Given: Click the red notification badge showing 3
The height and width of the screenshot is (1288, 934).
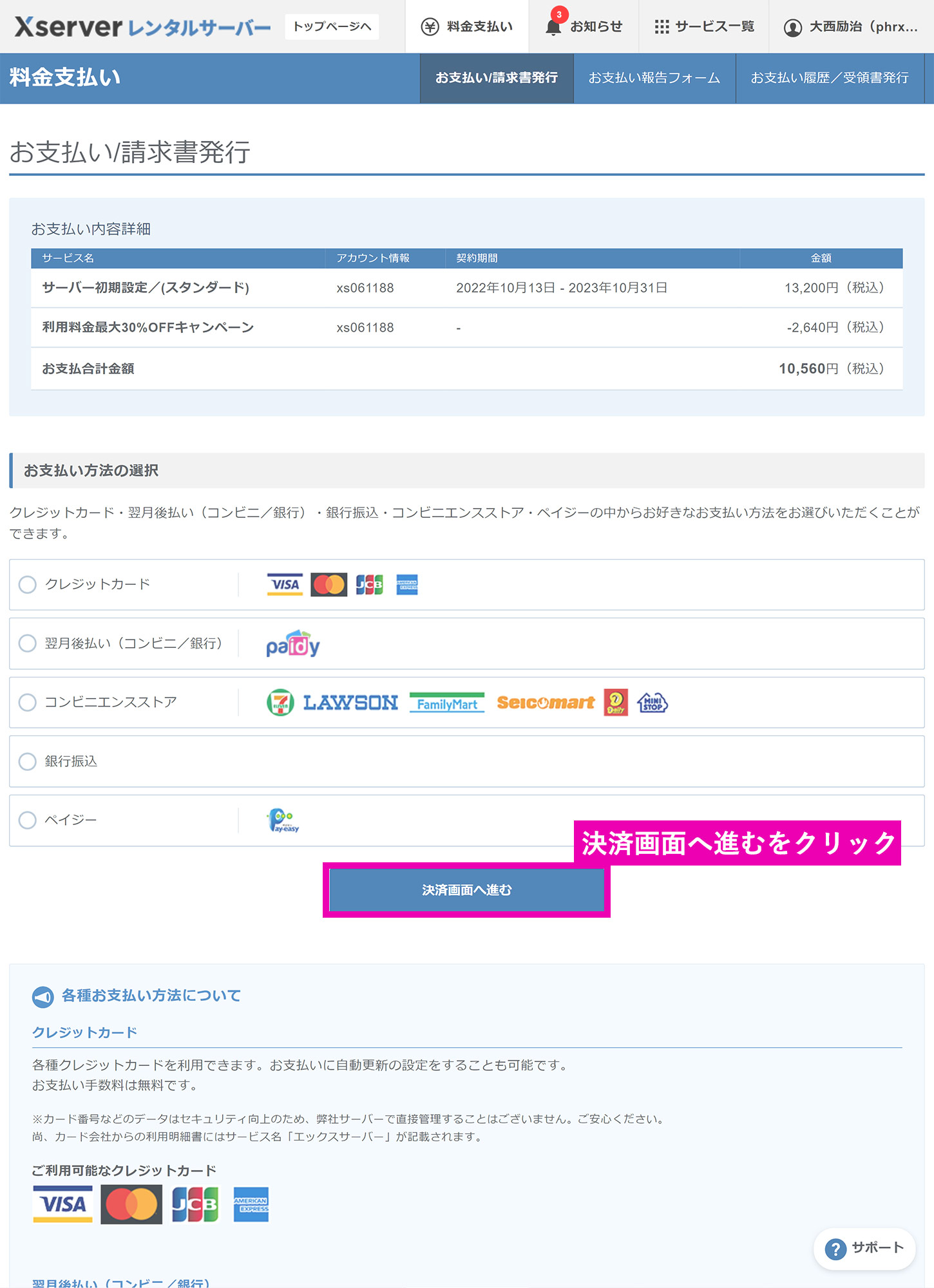Looking at the screenshot, I should click(x=559, y=14).
